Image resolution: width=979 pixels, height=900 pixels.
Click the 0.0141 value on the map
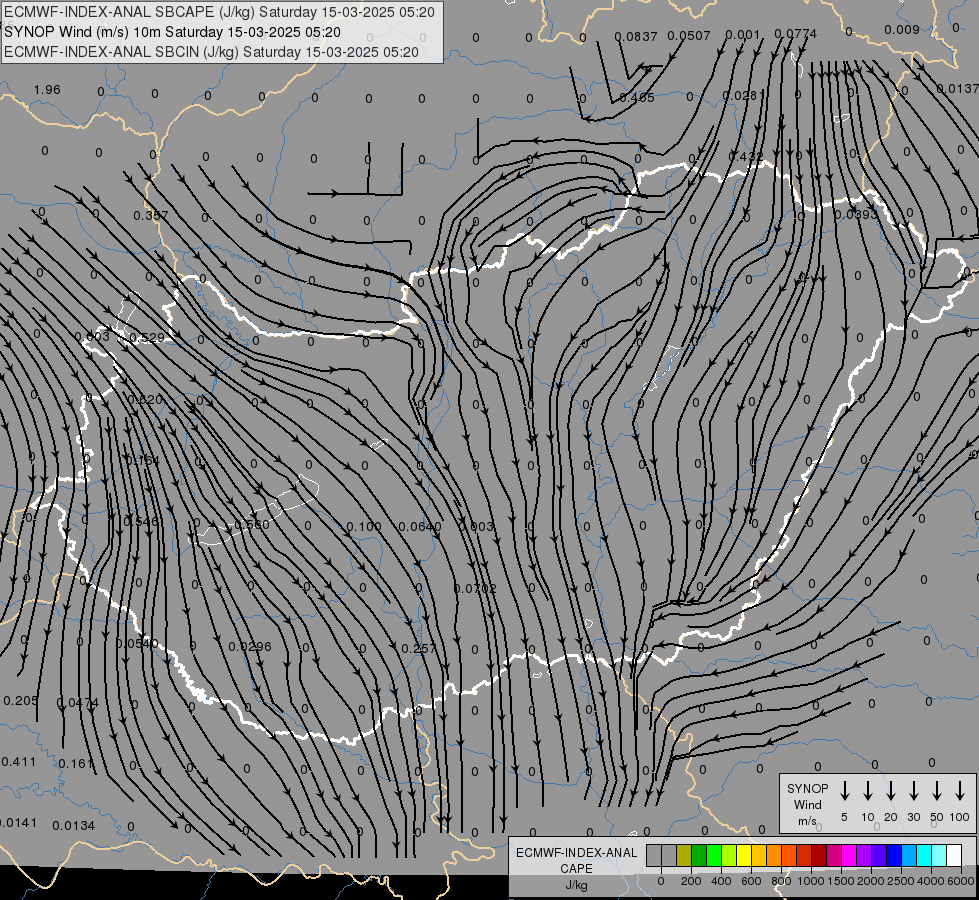click(x=17, y=823)
